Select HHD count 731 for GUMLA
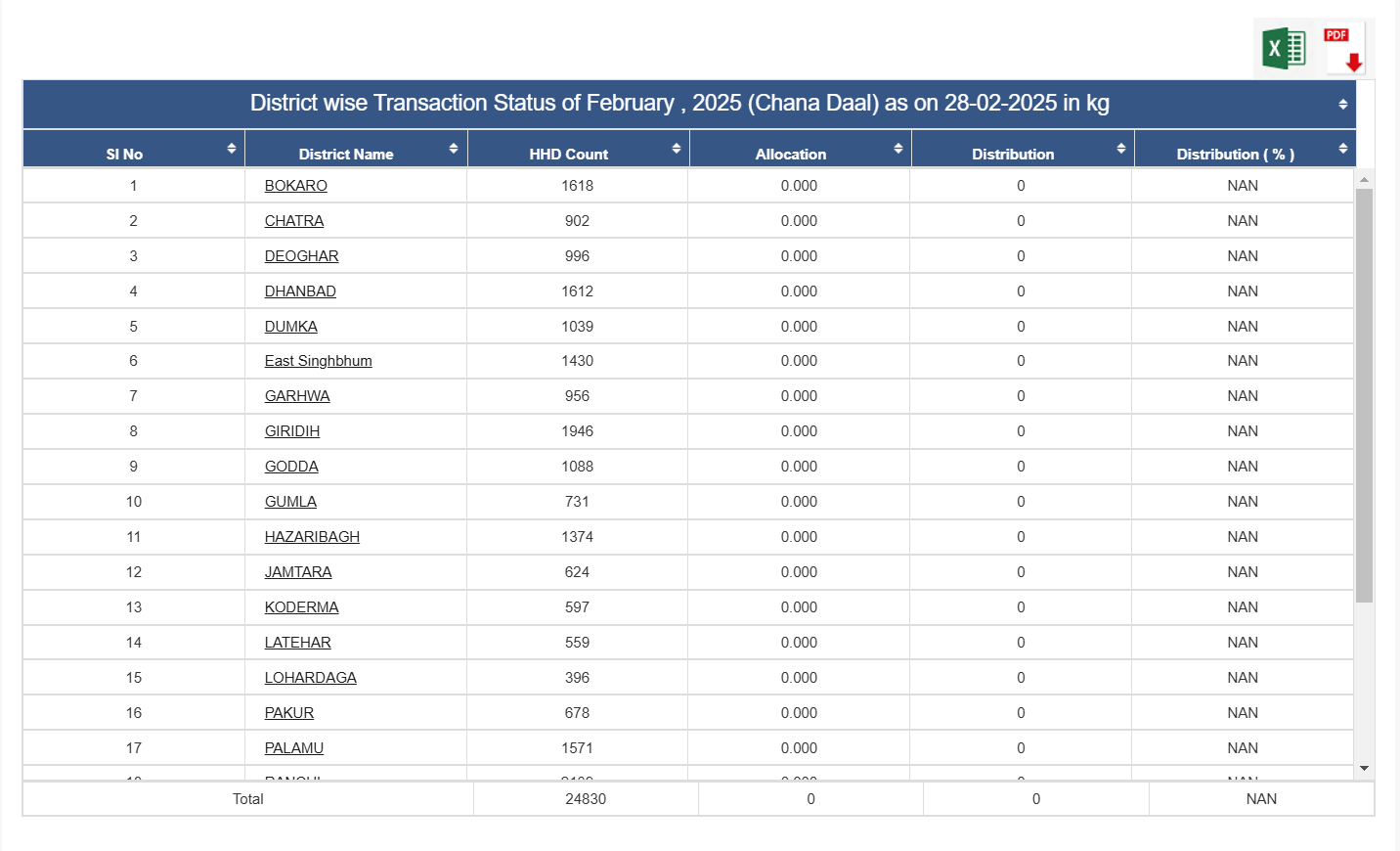This screenshot has height=851, width=1400. 577,502
